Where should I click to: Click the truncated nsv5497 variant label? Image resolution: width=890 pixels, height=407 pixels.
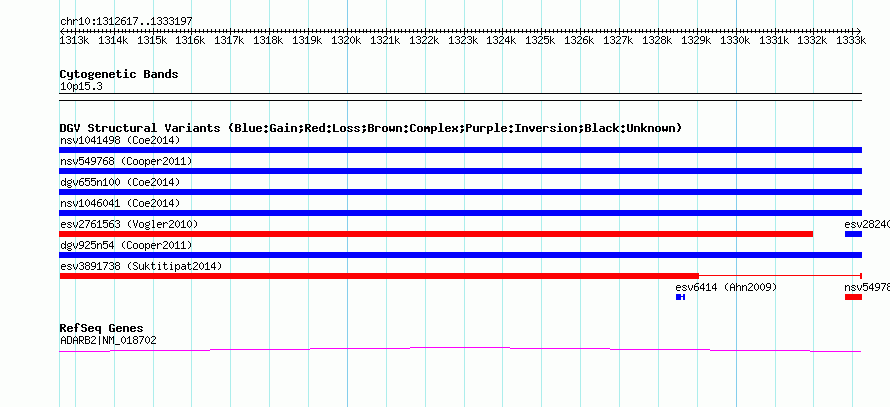(867, 287)
